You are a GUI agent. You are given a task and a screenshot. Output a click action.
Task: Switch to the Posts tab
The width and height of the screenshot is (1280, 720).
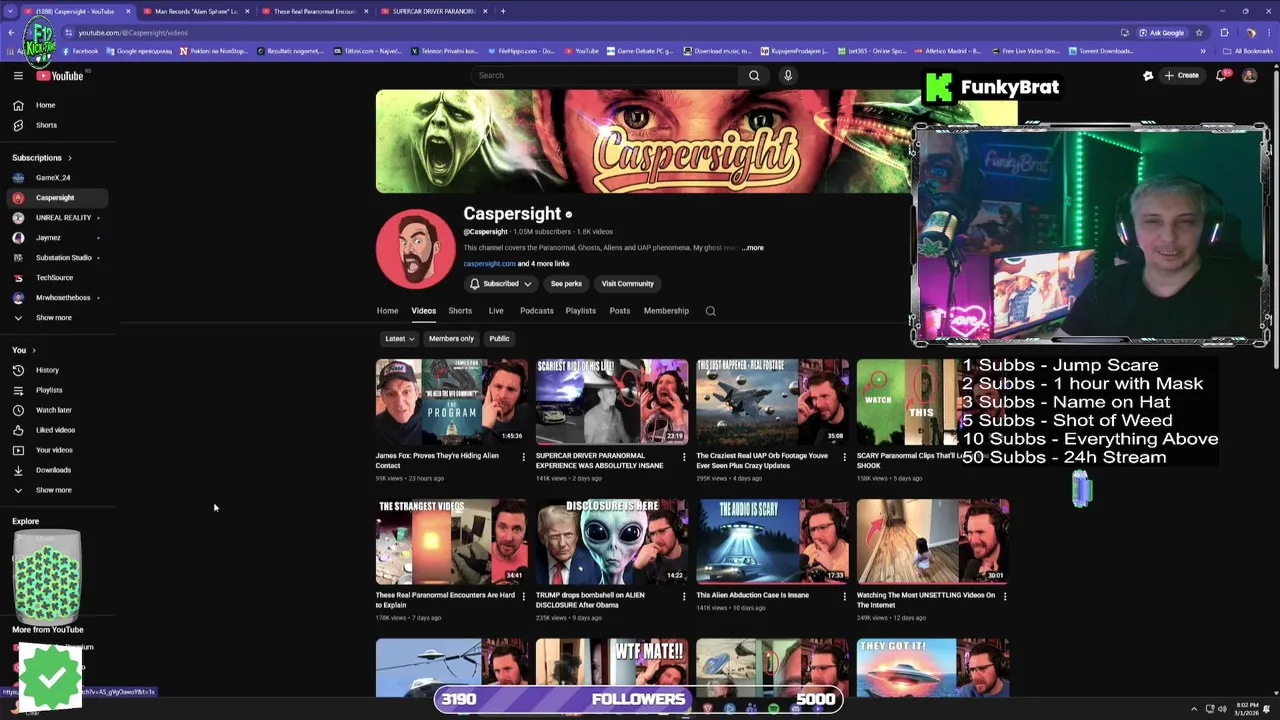click(620, 311)
